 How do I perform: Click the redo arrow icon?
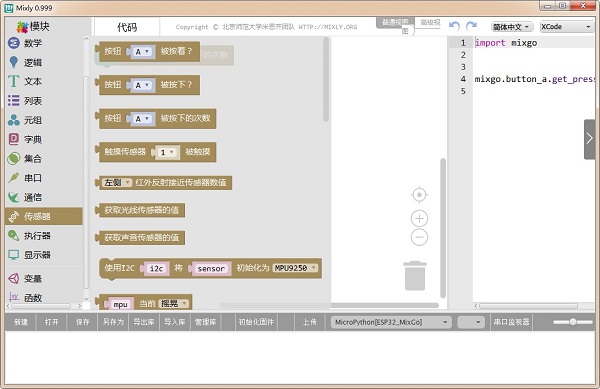(x=471, y=26)
